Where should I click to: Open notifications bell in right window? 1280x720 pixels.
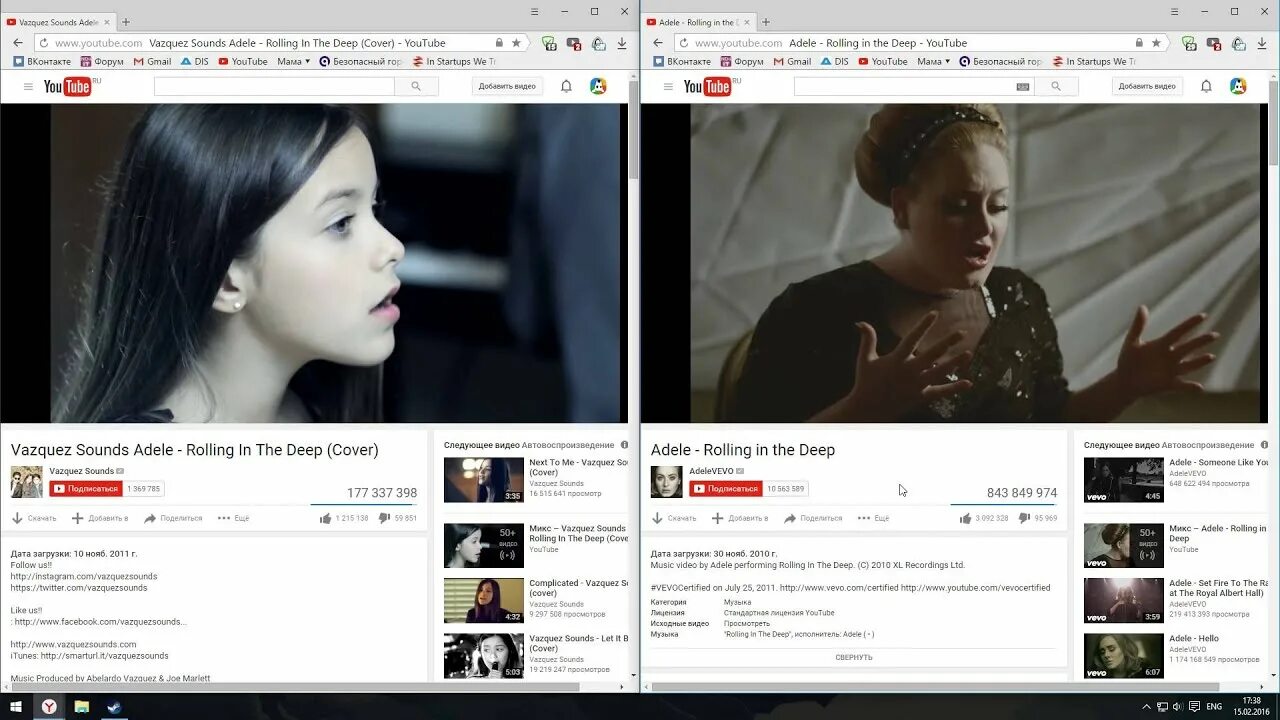tap(1206, 87)
